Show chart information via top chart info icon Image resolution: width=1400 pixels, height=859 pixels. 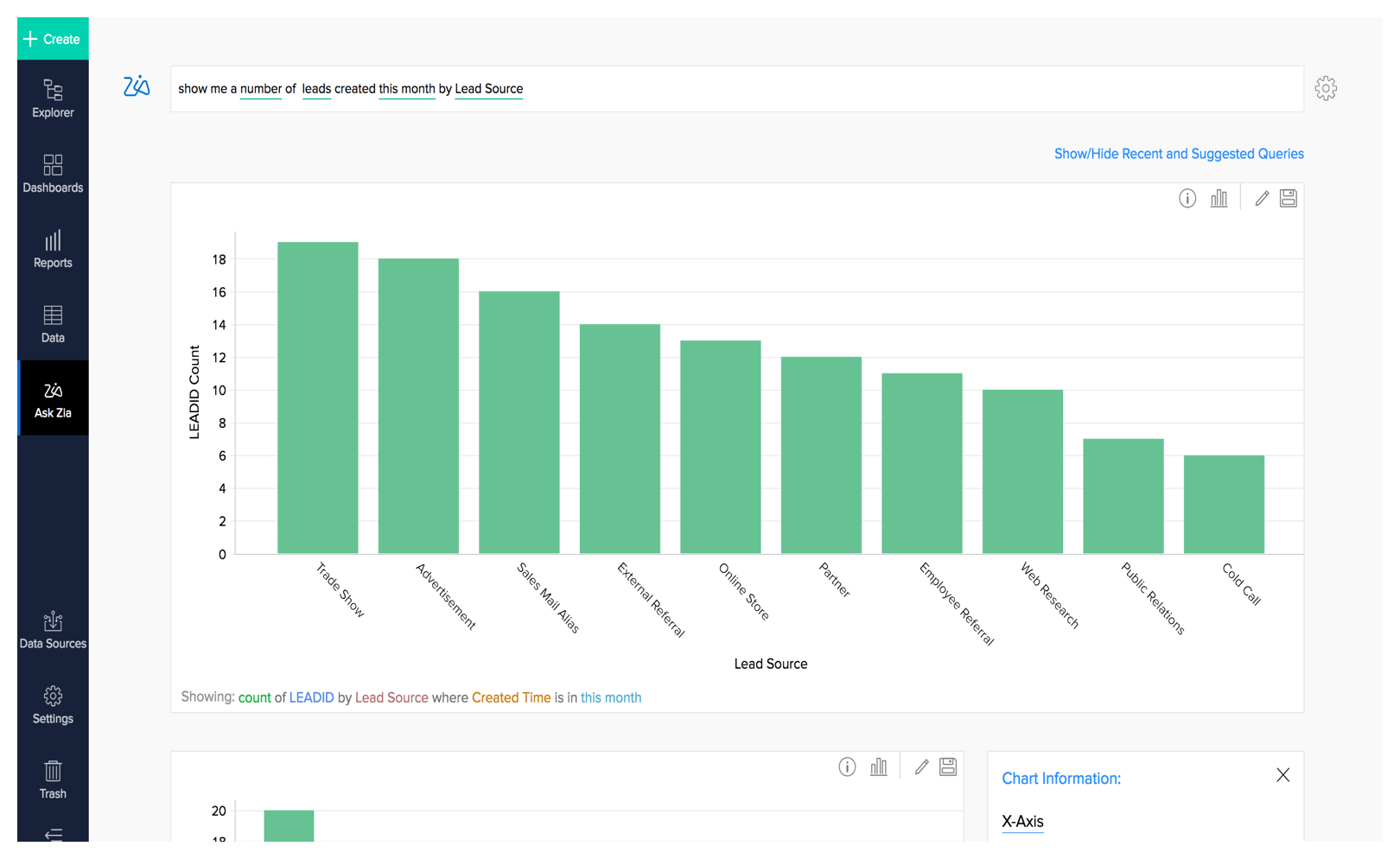(x=1187, y=198)
